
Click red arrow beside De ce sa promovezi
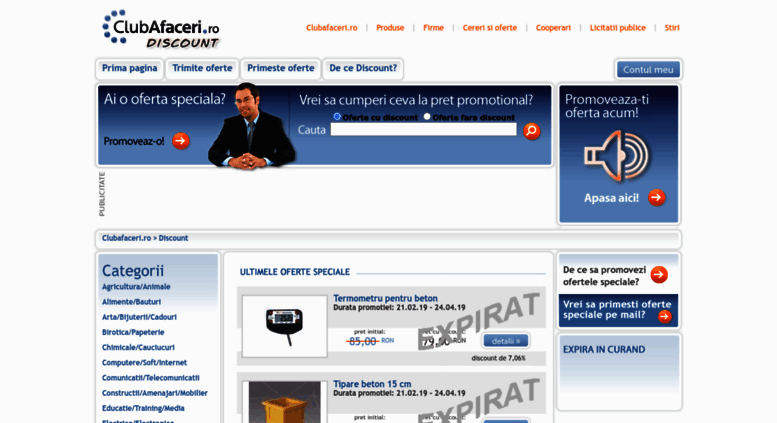point(659,274)
